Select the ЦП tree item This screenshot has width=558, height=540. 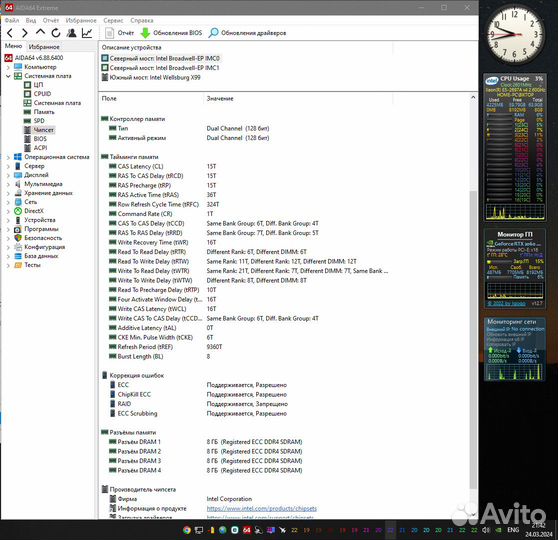pyautogui.click(x=38, y=85)
